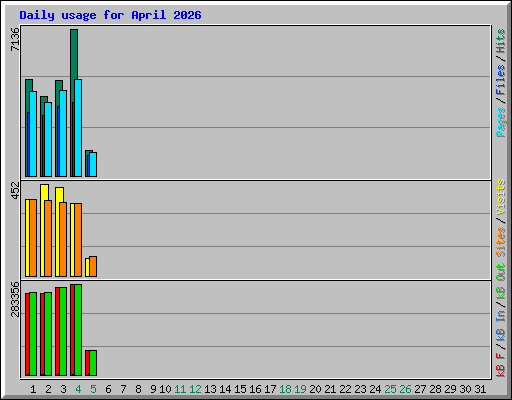Click green day 5 label
The image size is (512, 400).
pos(93,389)
